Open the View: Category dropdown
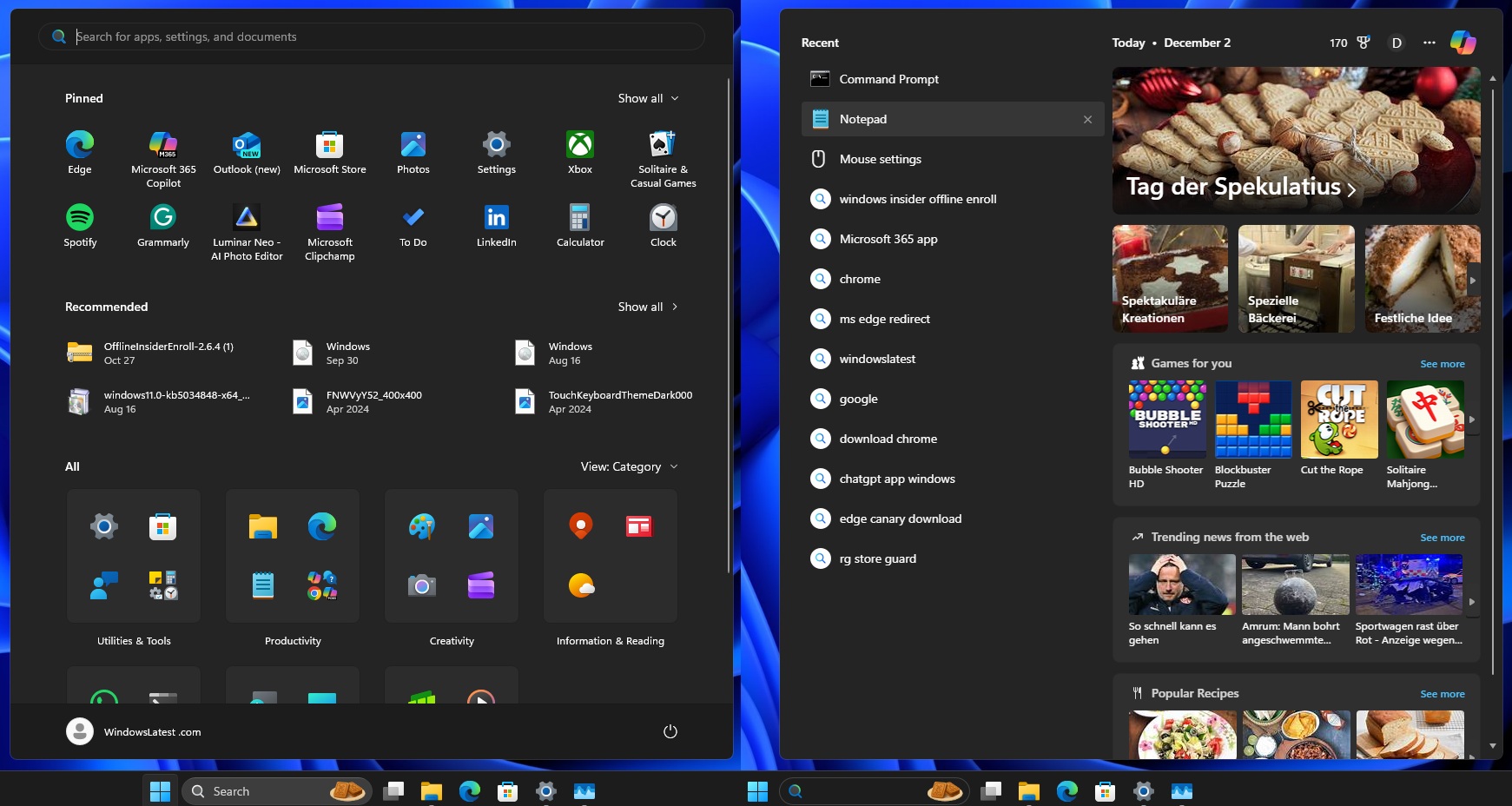The image size is (1512, 806). point(628,466)
